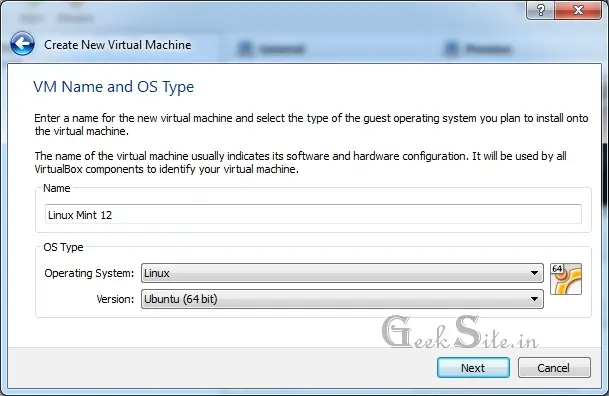Click the 64-bit Ubuntu OS type icon
The width and height of the screenshot is (609, 396).
(566, 279)
